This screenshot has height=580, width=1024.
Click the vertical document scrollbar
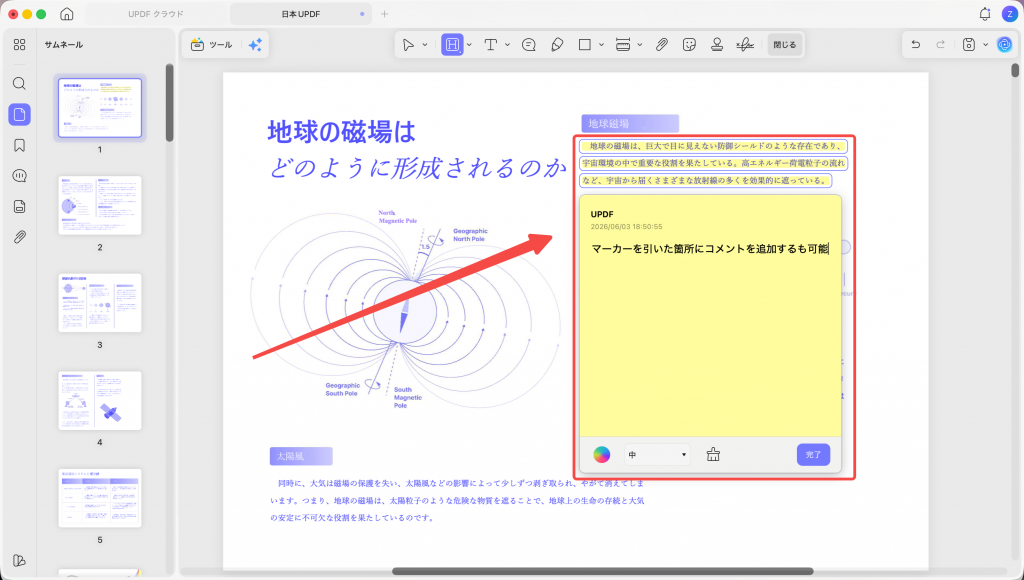[1015, 69]
